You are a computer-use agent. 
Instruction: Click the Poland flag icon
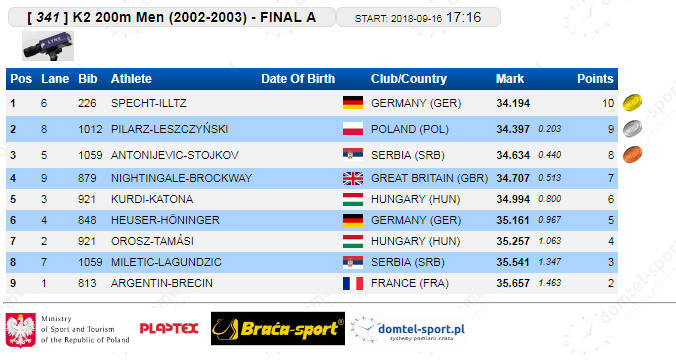click(x=353, y=128)
